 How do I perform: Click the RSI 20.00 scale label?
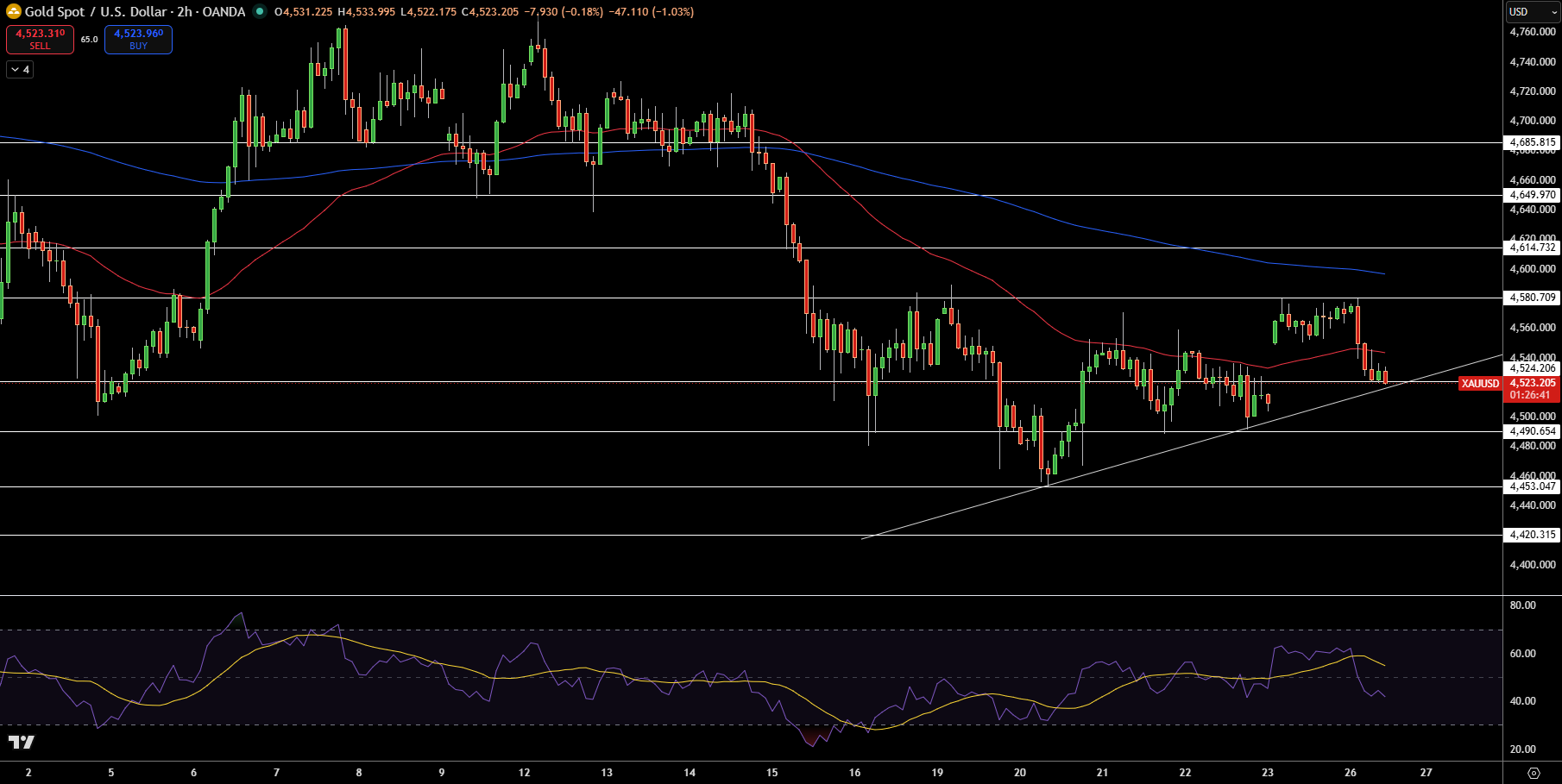1522,750
